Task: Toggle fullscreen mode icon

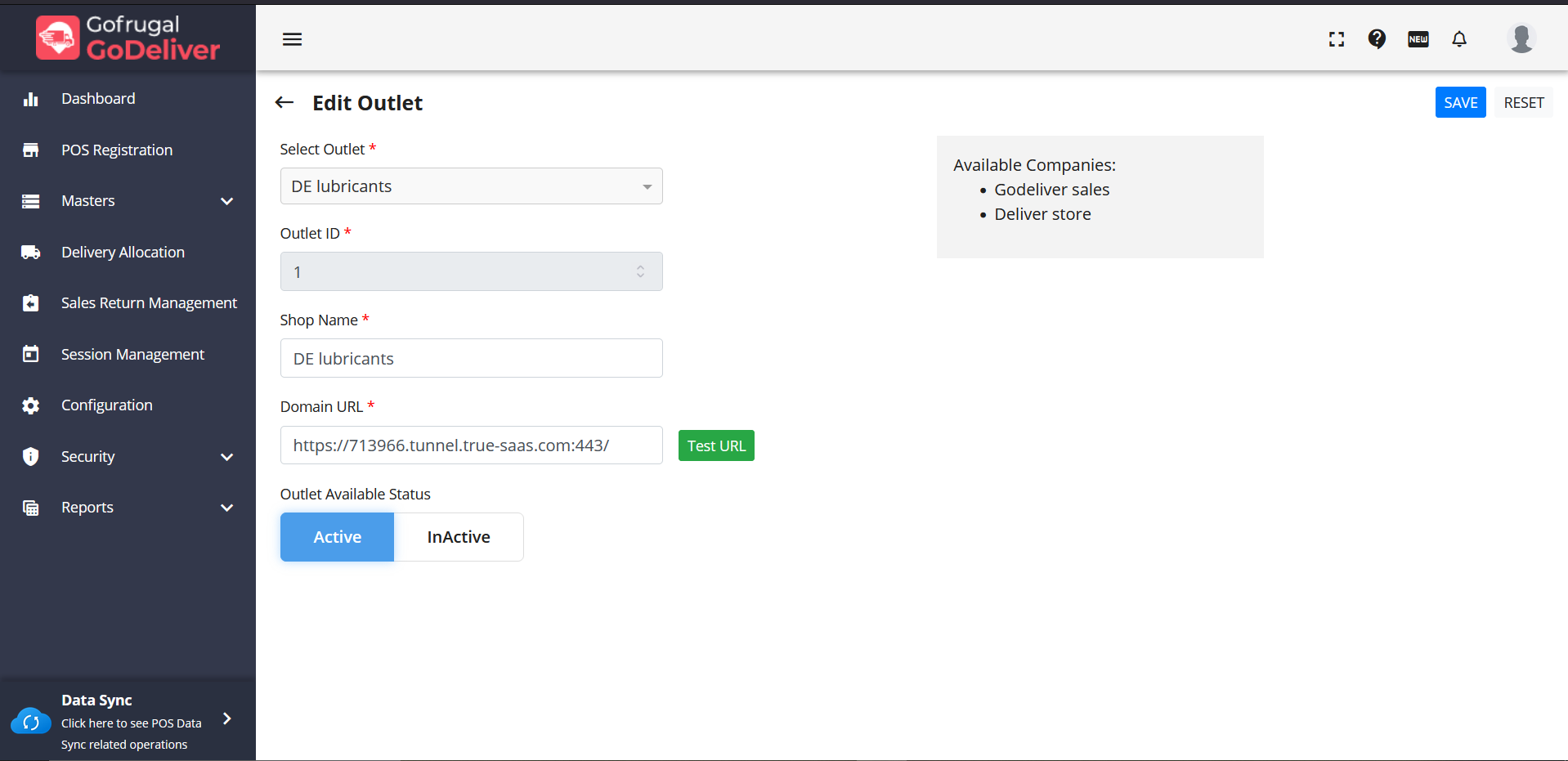Action: click(1337, 39)
